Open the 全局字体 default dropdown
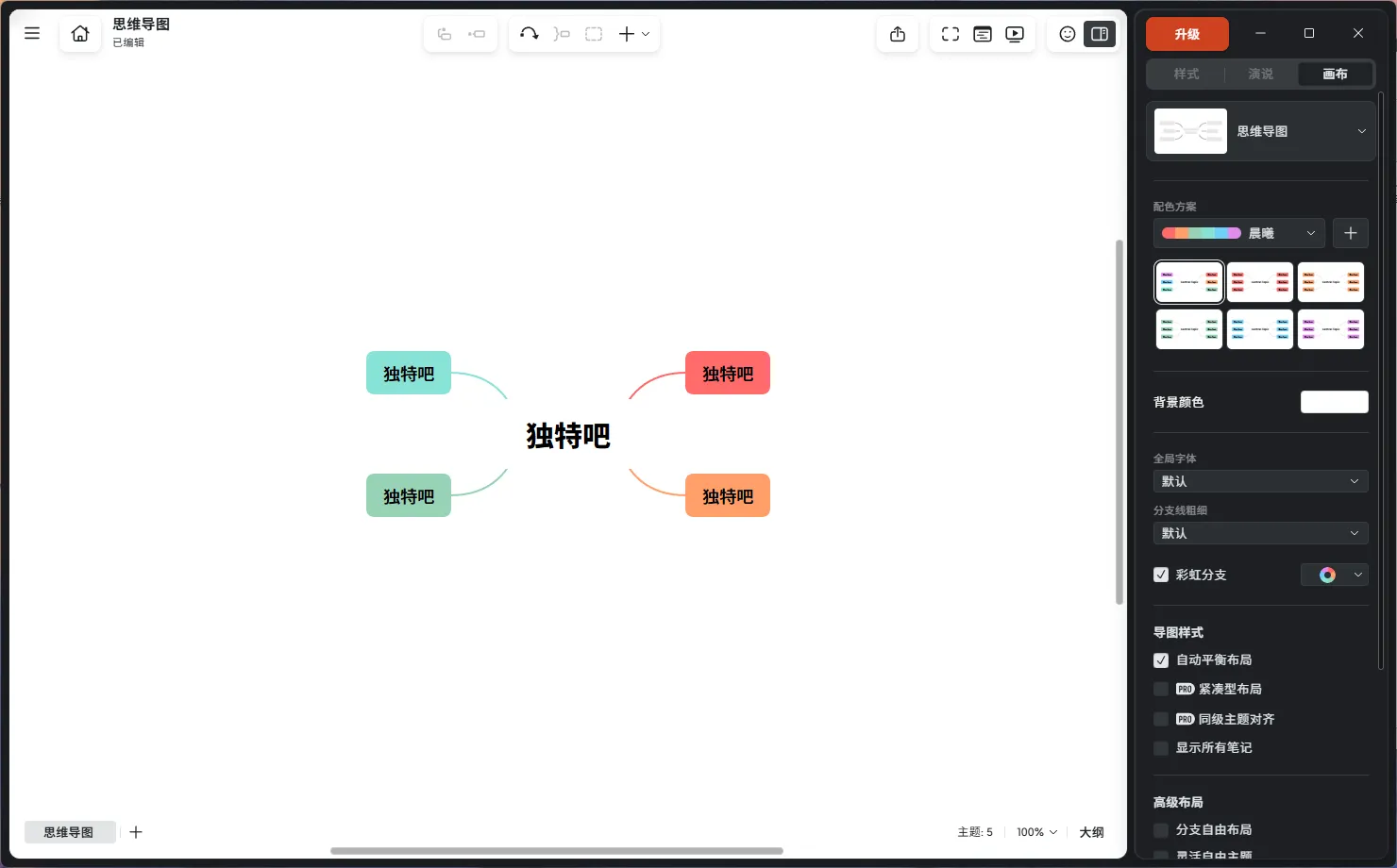Viewport: 1397px width, 868px height. (x=1261, y=481)
